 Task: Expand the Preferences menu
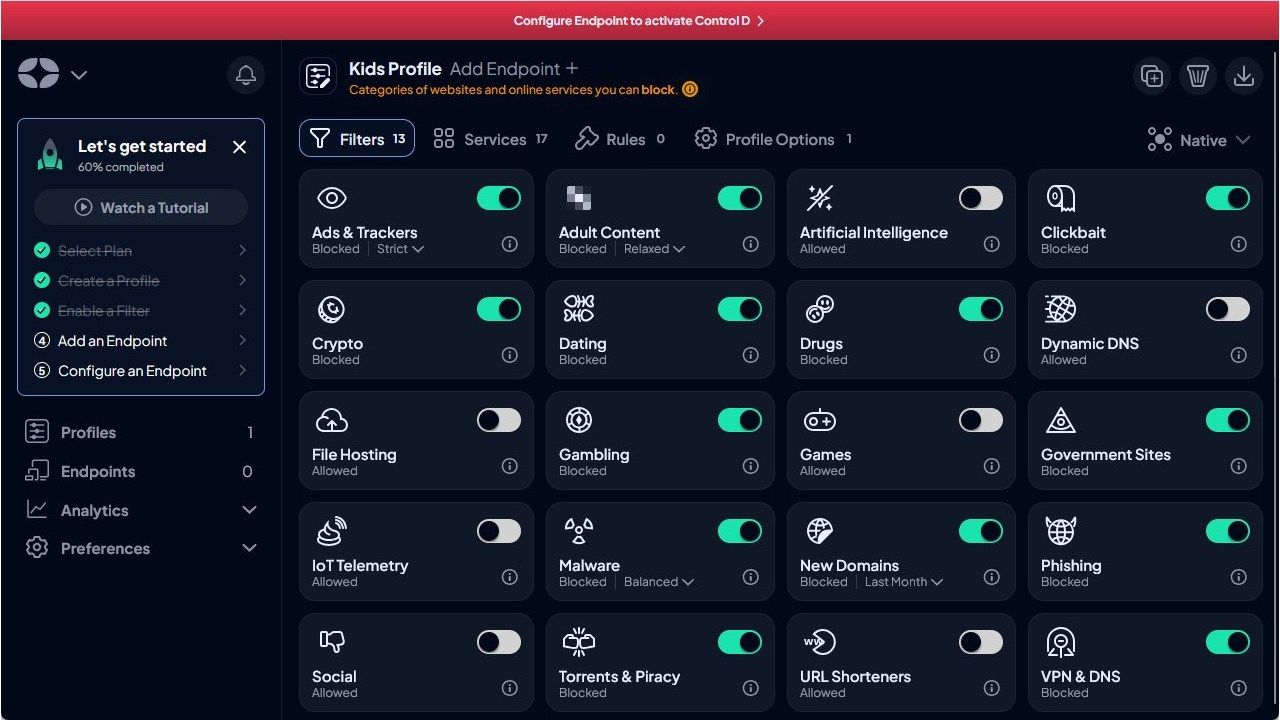[x=141, y=548]
